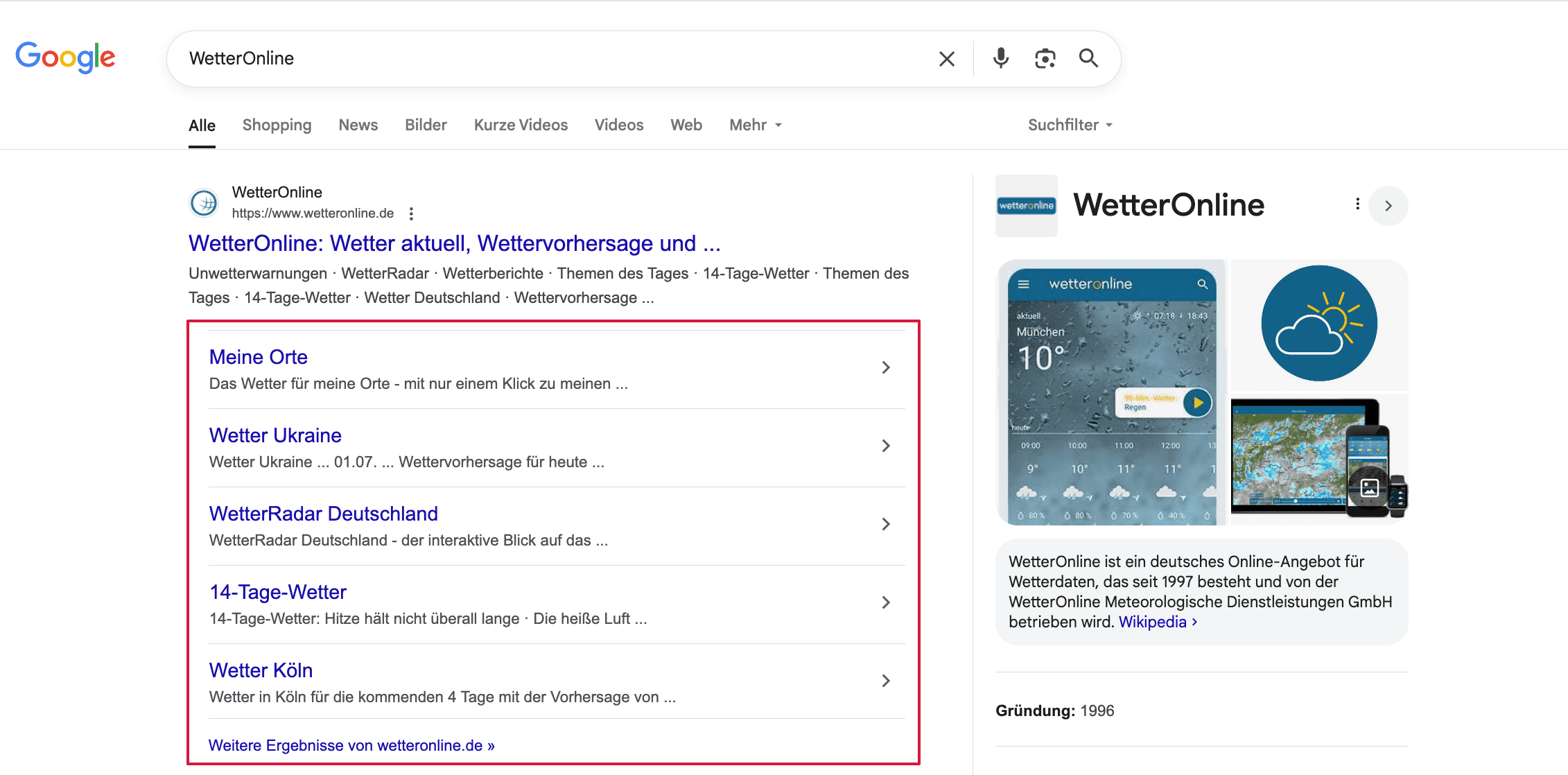Switch to the Web tab
The width and height of the screenshot is (1568, 775).
tap(686, 125)
